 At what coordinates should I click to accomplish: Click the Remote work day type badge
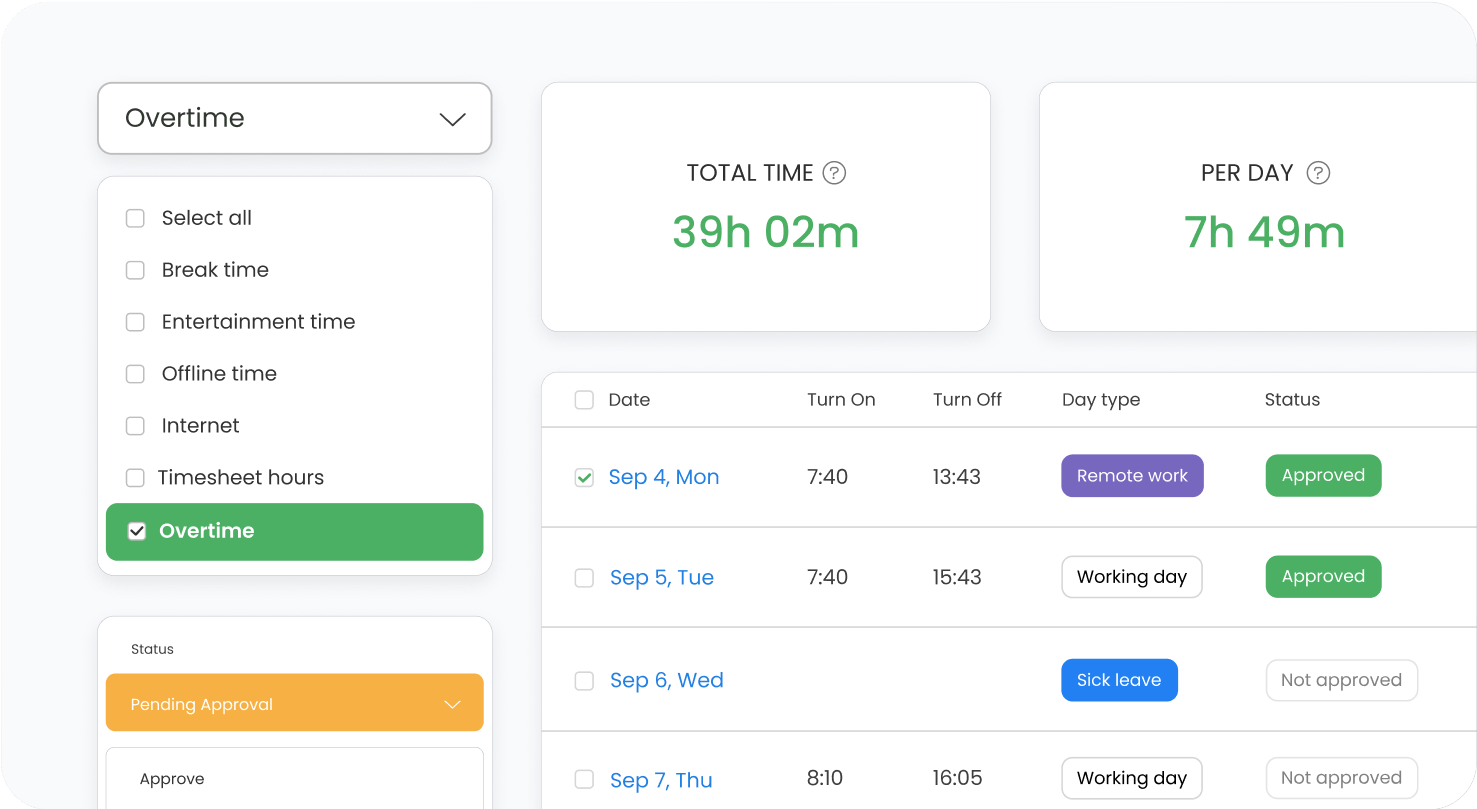1132,476
